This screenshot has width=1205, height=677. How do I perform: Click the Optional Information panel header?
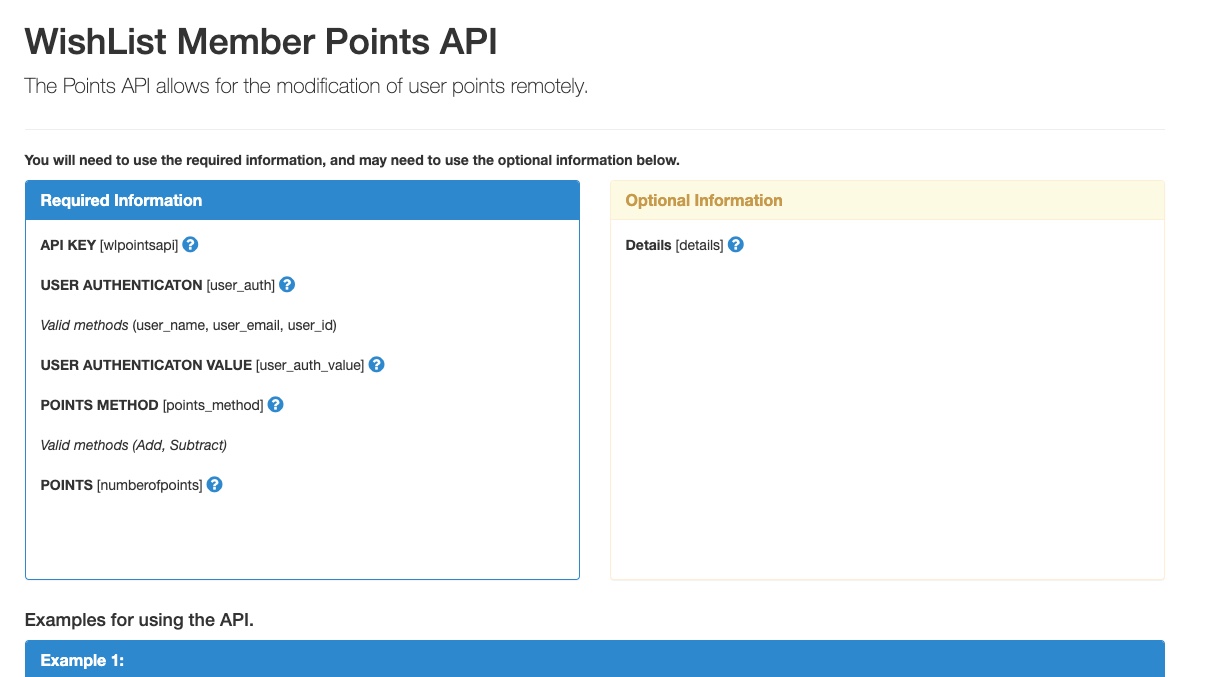click(887, 200)
